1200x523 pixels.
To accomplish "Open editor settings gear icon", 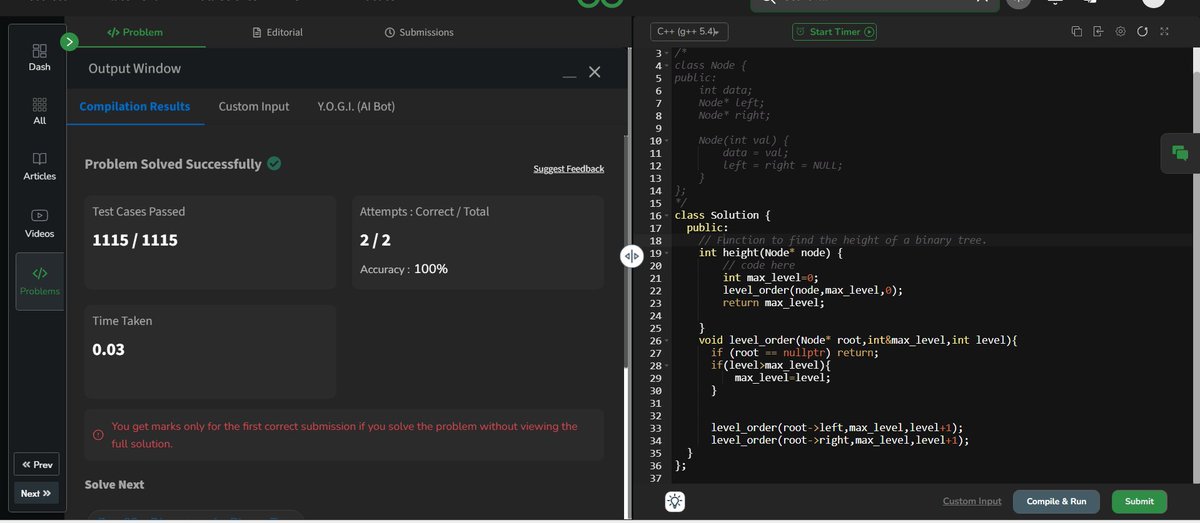I will click(x=1120, y=32).
